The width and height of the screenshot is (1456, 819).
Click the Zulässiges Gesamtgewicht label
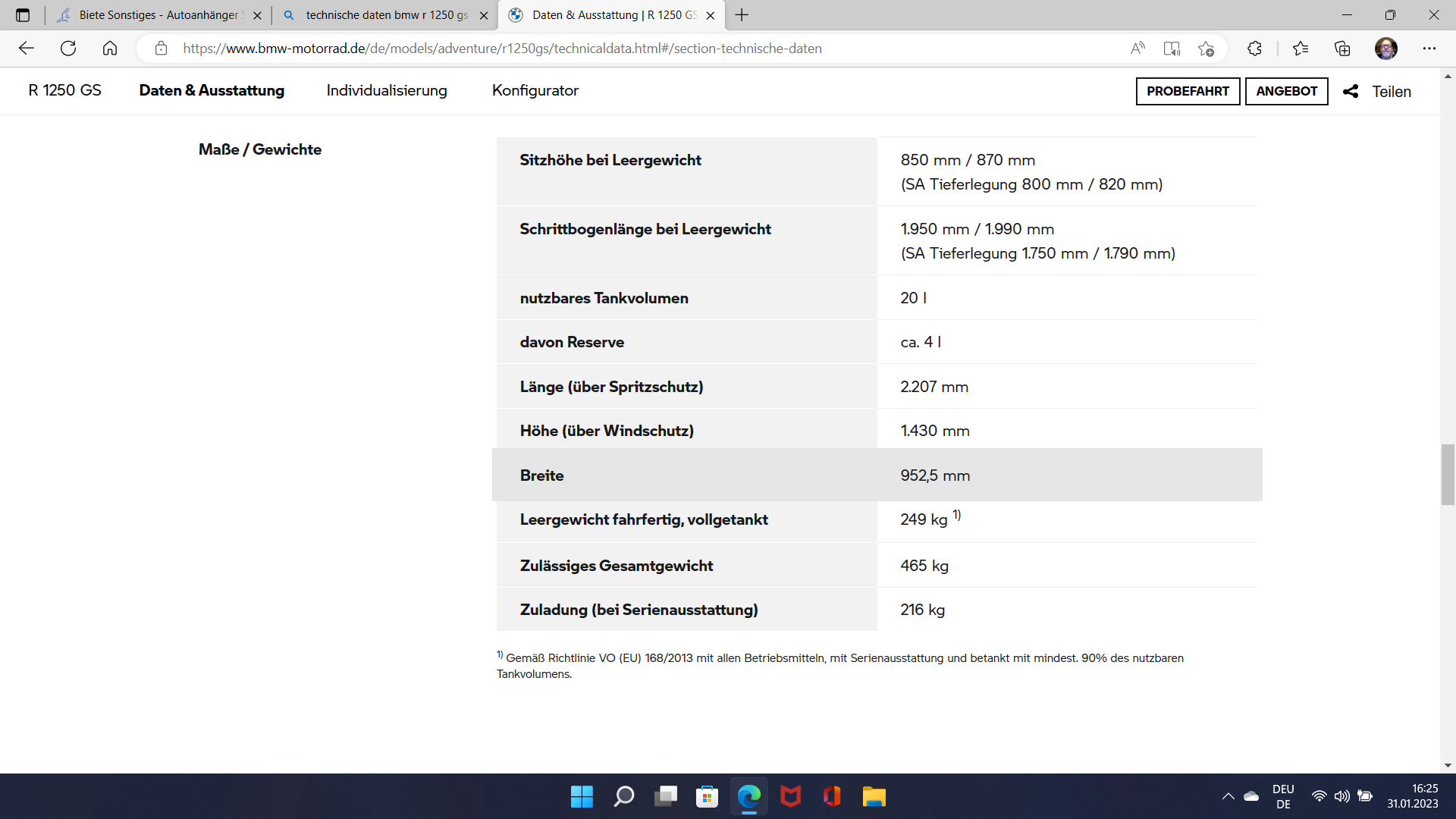[617, 566]
